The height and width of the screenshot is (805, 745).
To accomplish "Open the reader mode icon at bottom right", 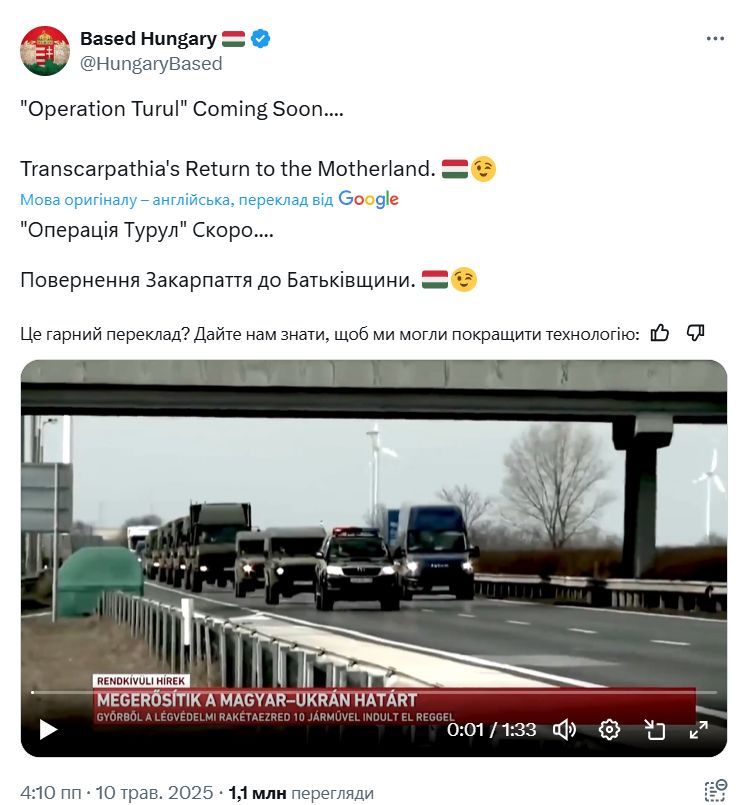I will tap(715, 791).
